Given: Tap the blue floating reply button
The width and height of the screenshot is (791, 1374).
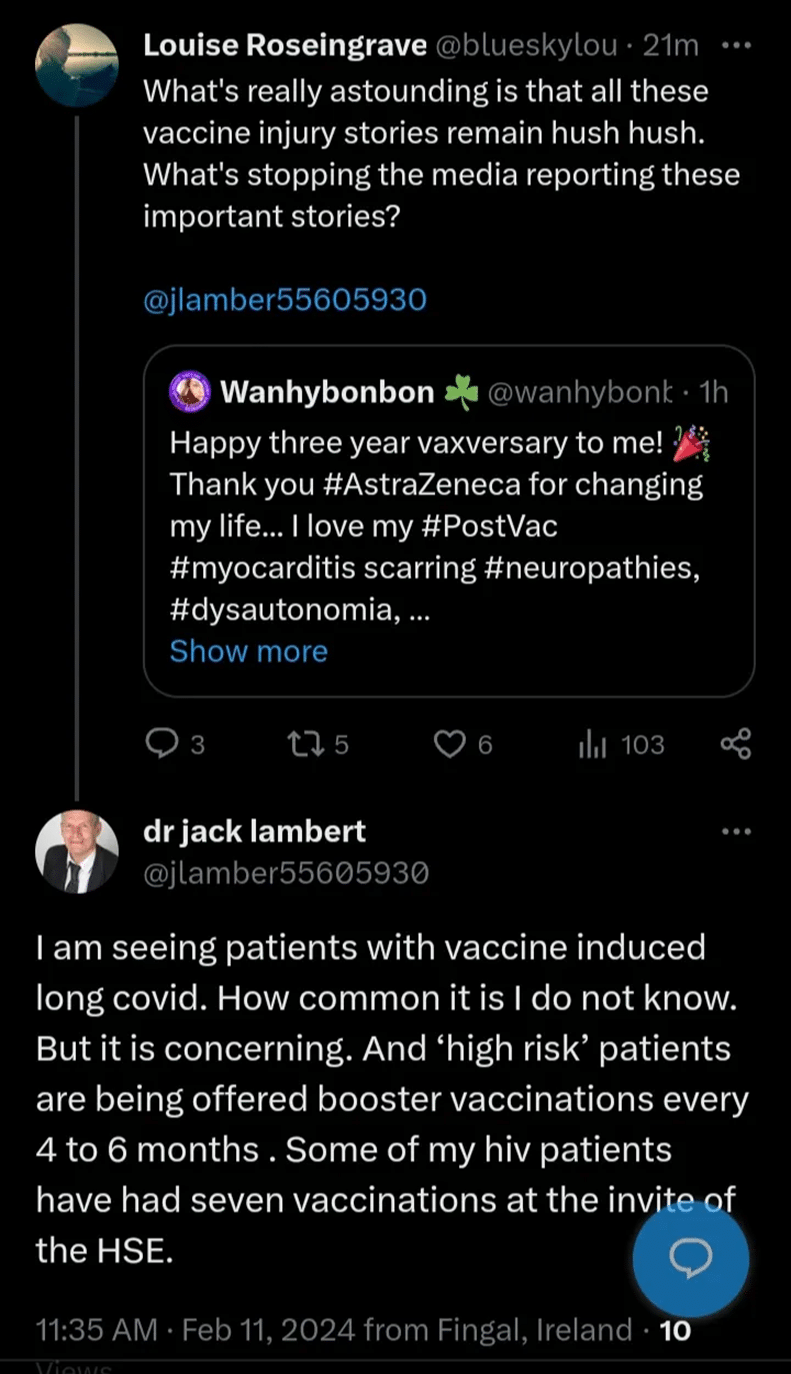Looking at the screenshot, I should coord(691,1257).
